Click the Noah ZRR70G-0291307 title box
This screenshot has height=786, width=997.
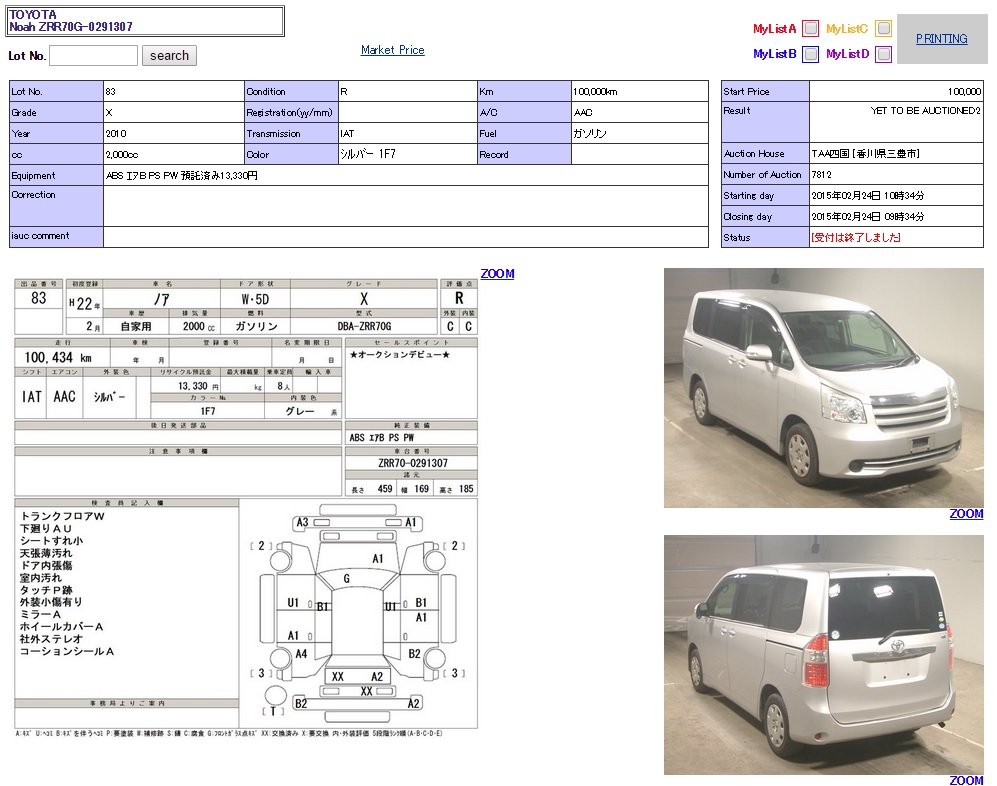145,21
